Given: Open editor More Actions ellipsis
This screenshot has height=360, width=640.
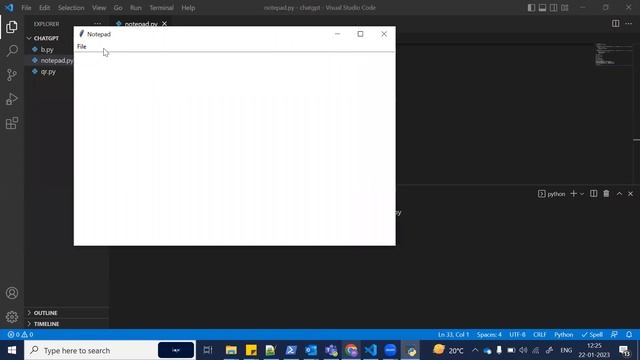Looking at the screenshot, I should [x=629, y=24].
